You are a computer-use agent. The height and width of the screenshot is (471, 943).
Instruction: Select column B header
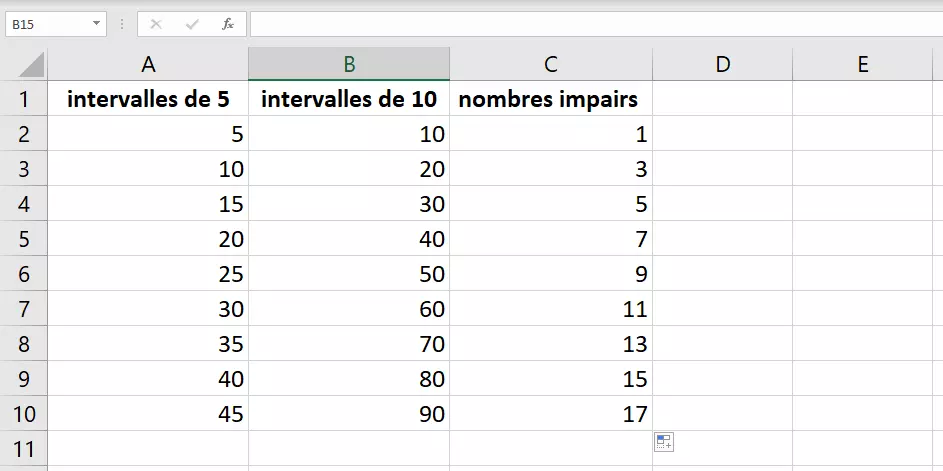[349, 64]
